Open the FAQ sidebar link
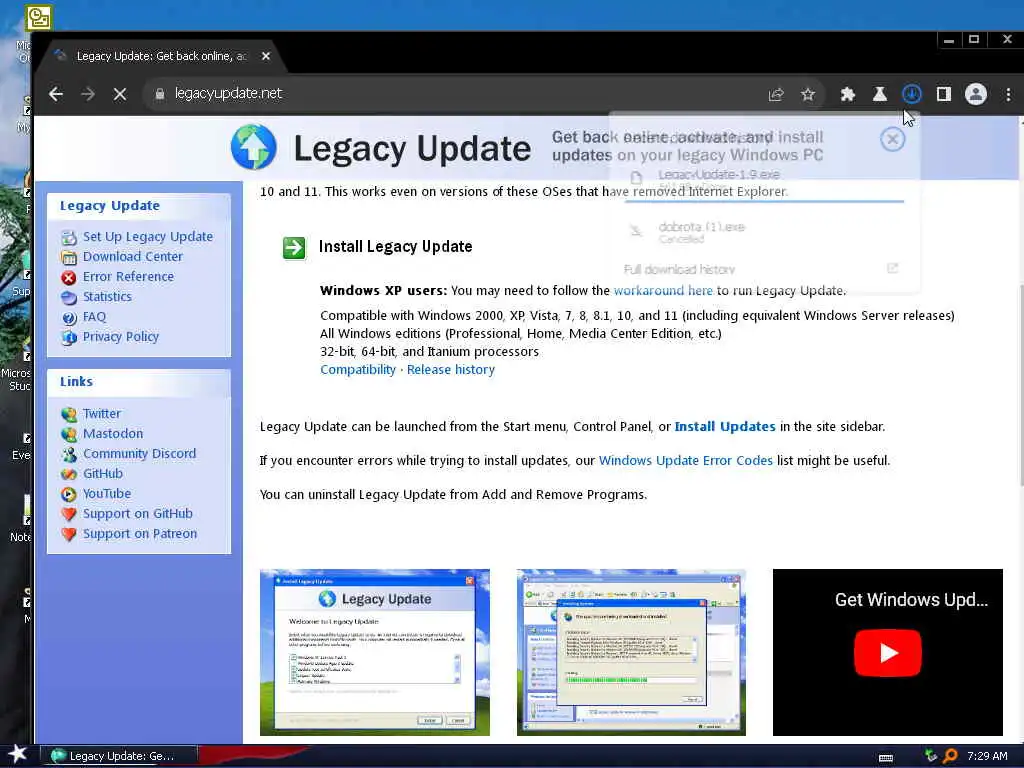The width and height of the screenshot is (1024, 768). 94,317
